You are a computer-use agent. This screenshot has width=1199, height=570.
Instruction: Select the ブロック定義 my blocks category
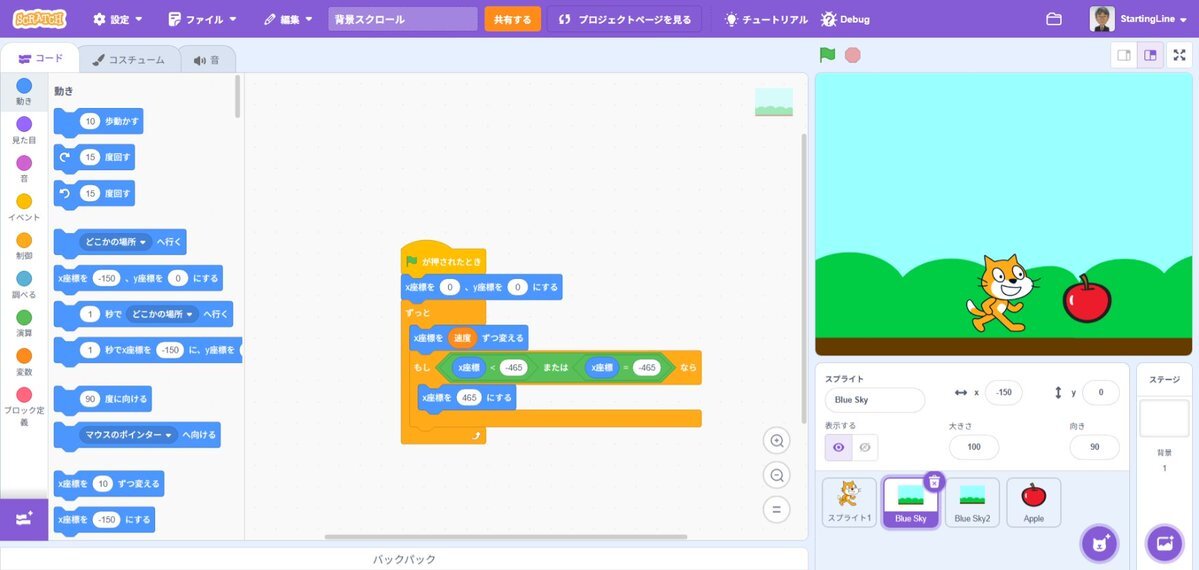coord(24,406)
